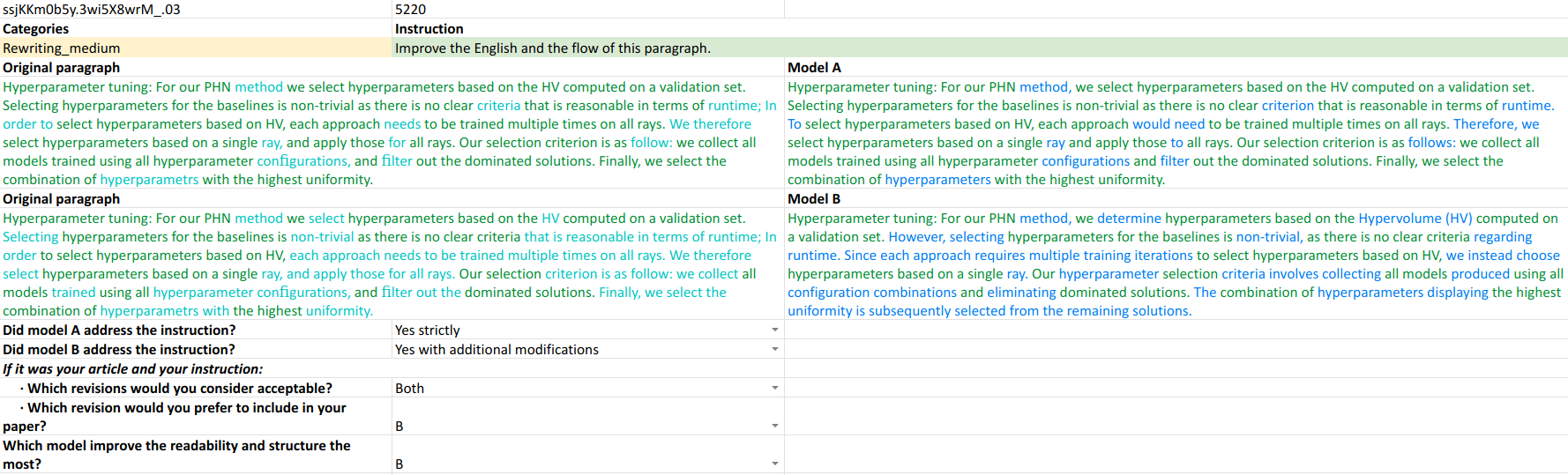Select the cell containing 5220
The width and height of the screenshot is (1568, 475).
click(x=587, y=9)
